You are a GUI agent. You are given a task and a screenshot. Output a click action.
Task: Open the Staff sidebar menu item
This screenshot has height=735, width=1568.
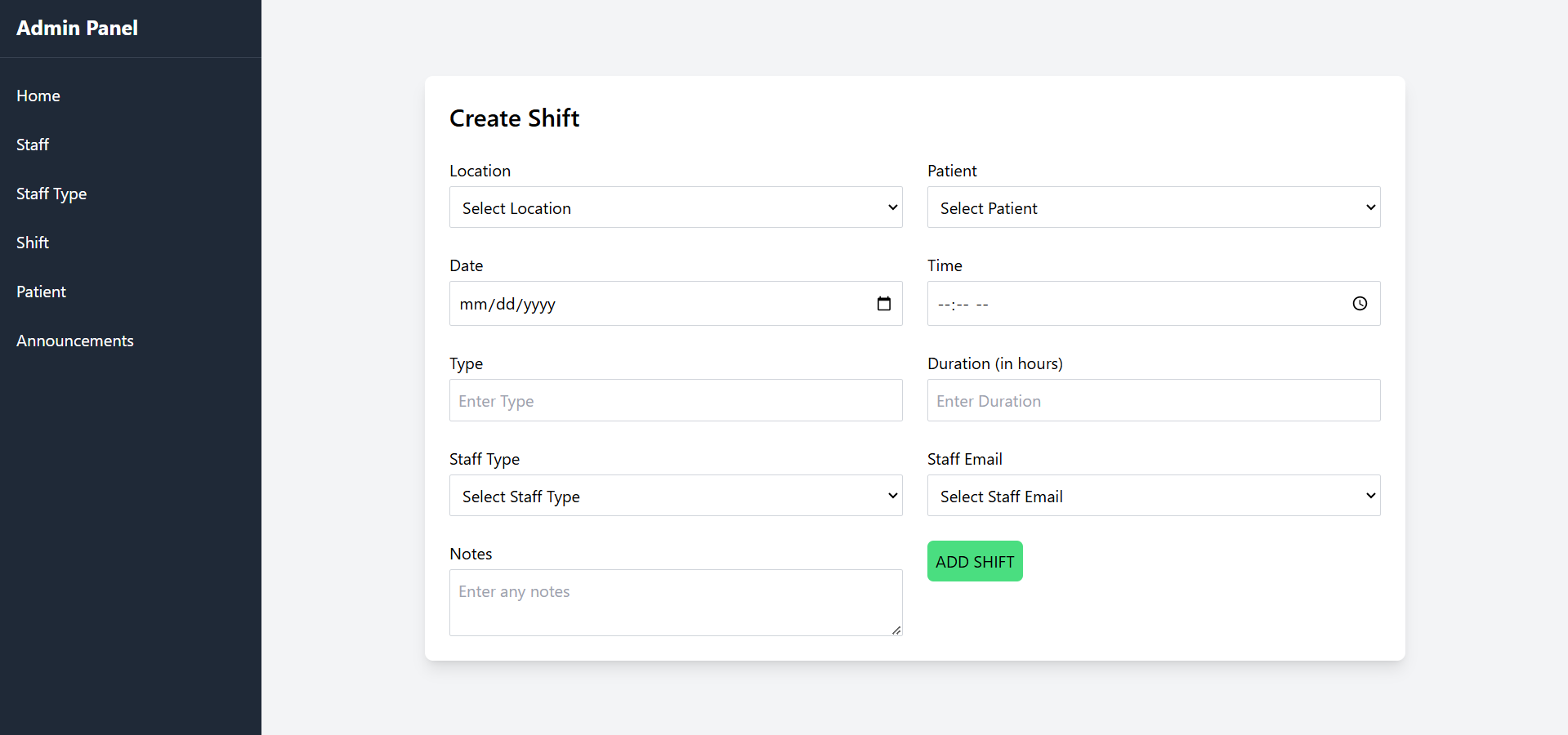tap(33, 145)
